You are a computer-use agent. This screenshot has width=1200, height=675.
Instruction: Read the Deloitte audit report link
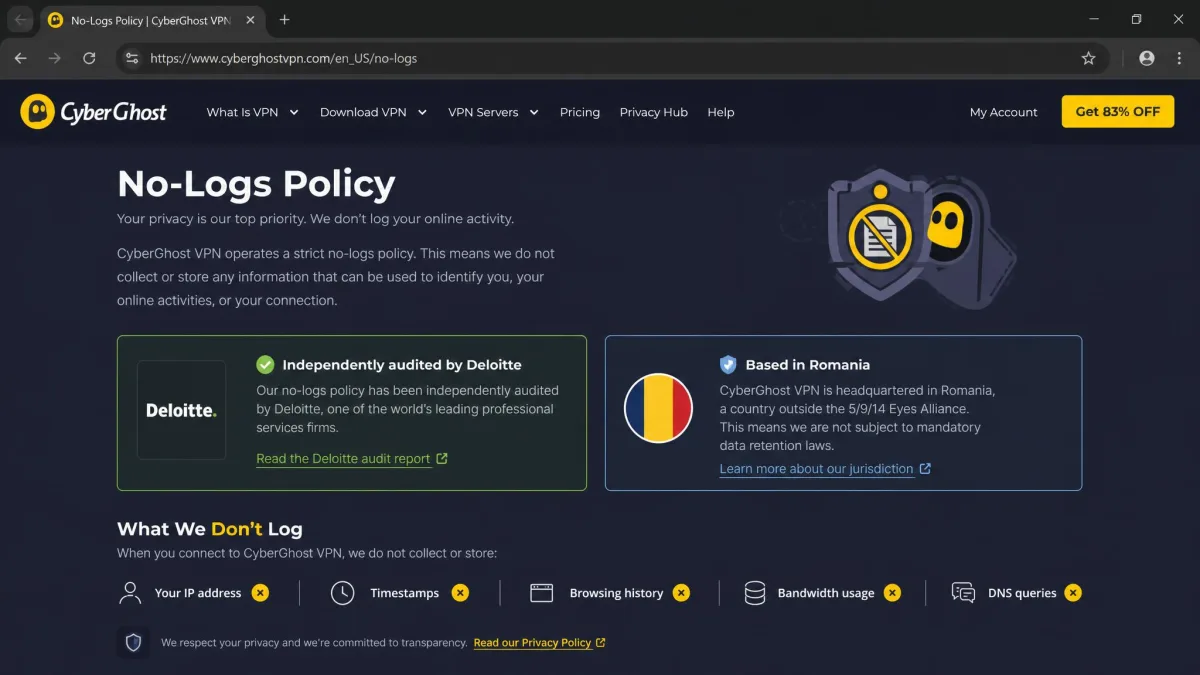click(343, 459)
